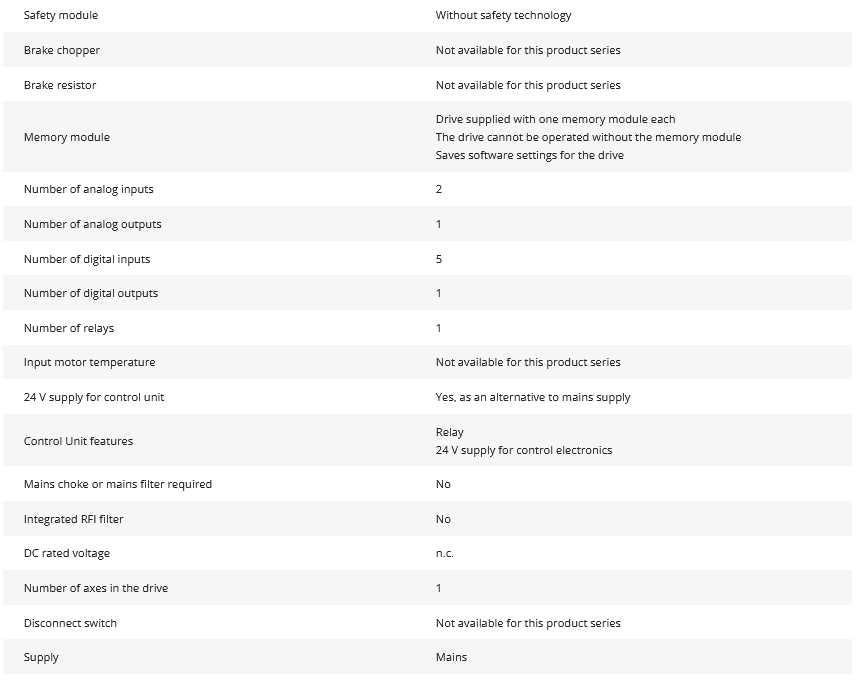
Task: Click the "Safety module" row label
Action: point(61,16)
